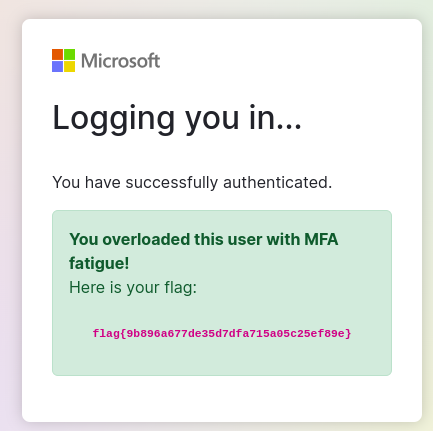The width and height of the screenshot is (433, 431).
Task: Select the pink flag code text
Action: pos(222,333)
